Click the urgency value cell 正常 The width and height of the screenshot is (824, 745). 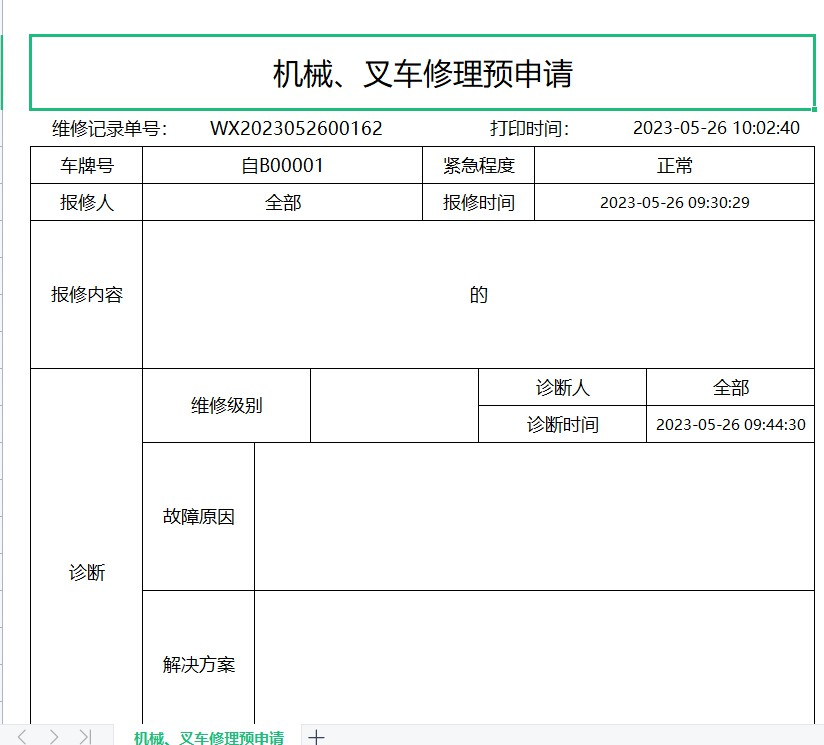click(x=674, y=165)
